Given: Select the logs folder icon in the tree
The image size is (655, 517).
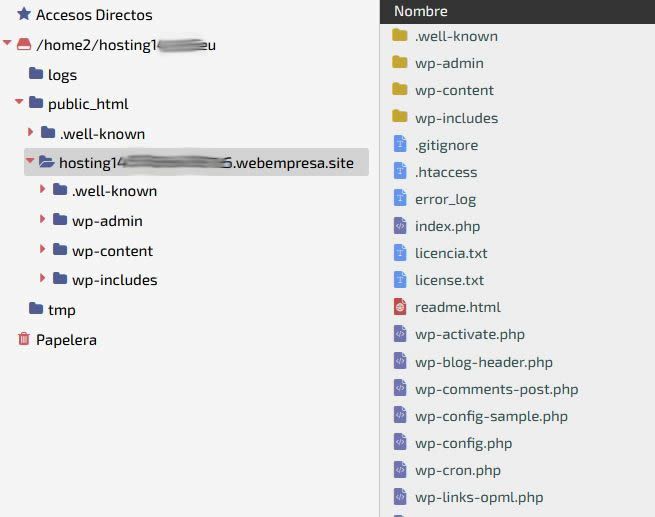Looking at the screenshot, I should (36, 74).
